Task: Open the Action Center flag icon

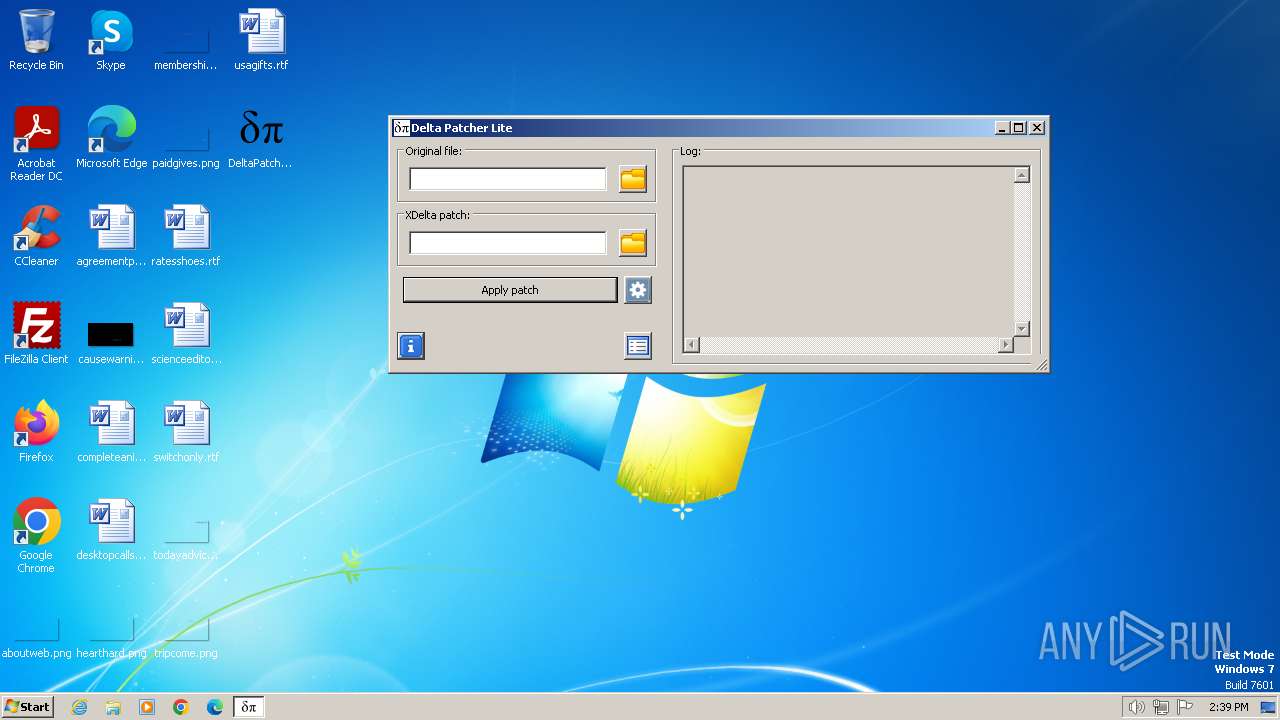Action: (x=1186, y=707)
